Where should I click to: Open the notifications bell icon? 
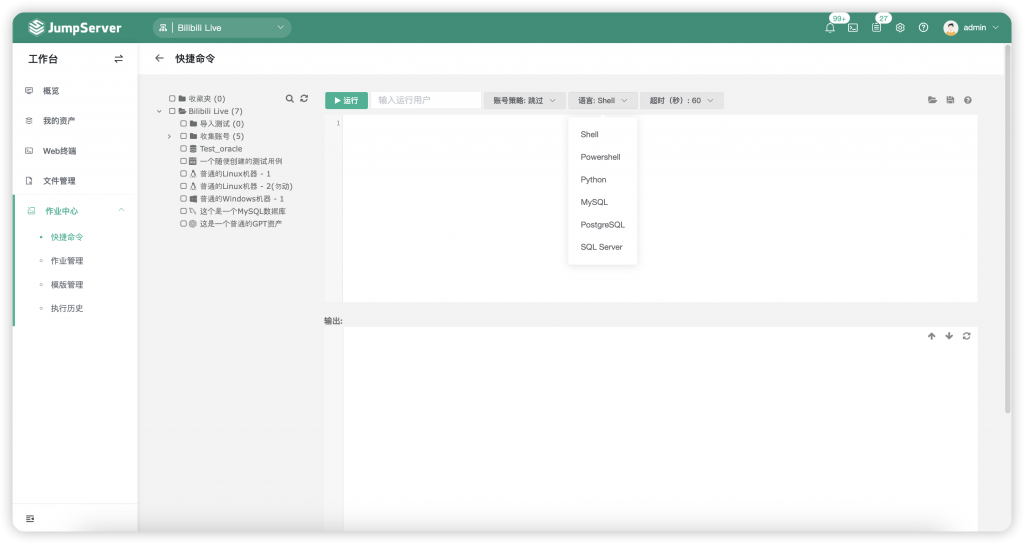click(829, 27)
